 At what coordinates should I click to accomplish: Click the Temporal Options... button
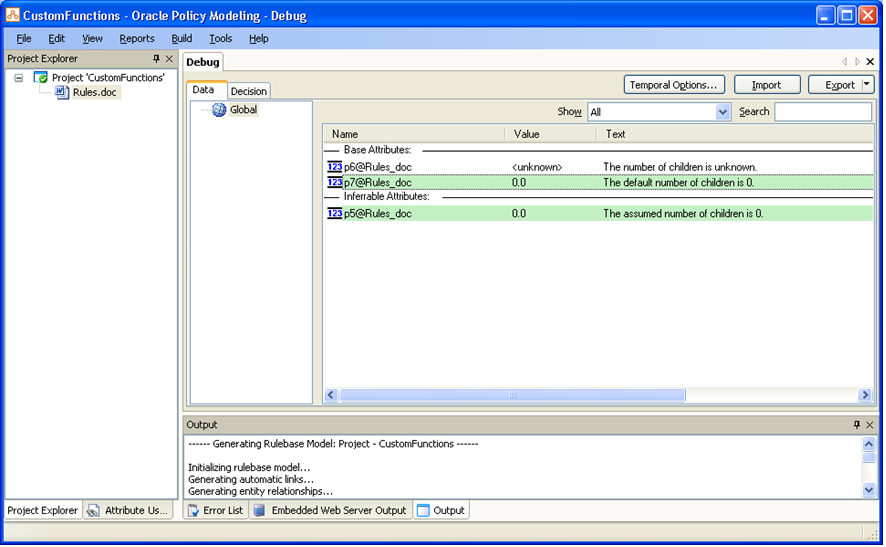tap(674, 85)
